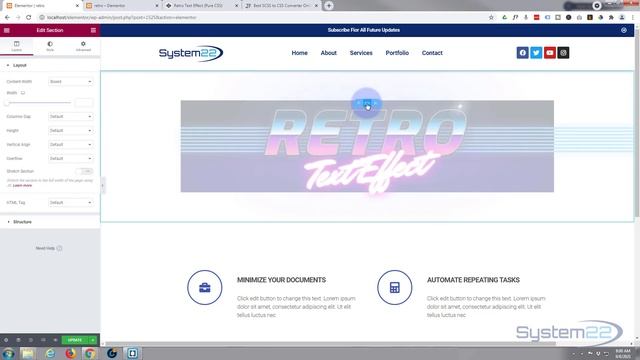Click the section edit handle above Retro image
This screenshot has width=640, height=360.
point(367,103)
